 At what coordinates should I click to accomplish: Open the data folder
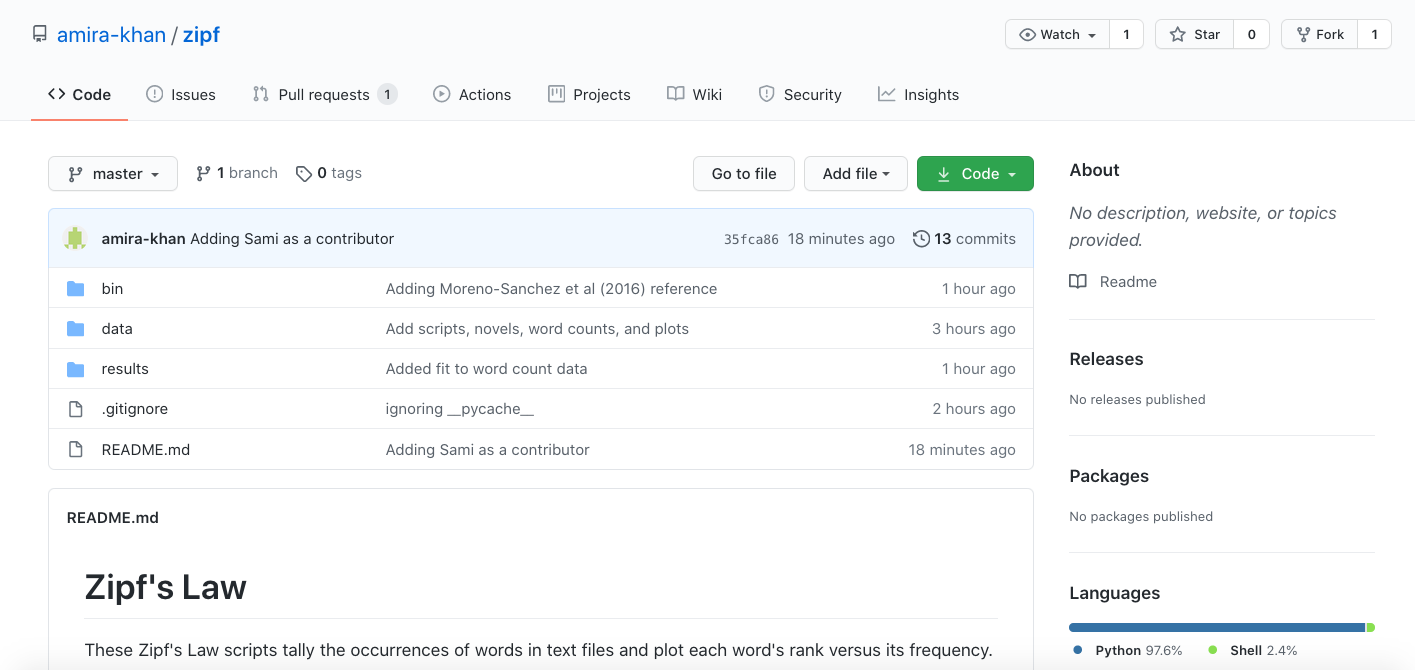(x=117, y=328)
